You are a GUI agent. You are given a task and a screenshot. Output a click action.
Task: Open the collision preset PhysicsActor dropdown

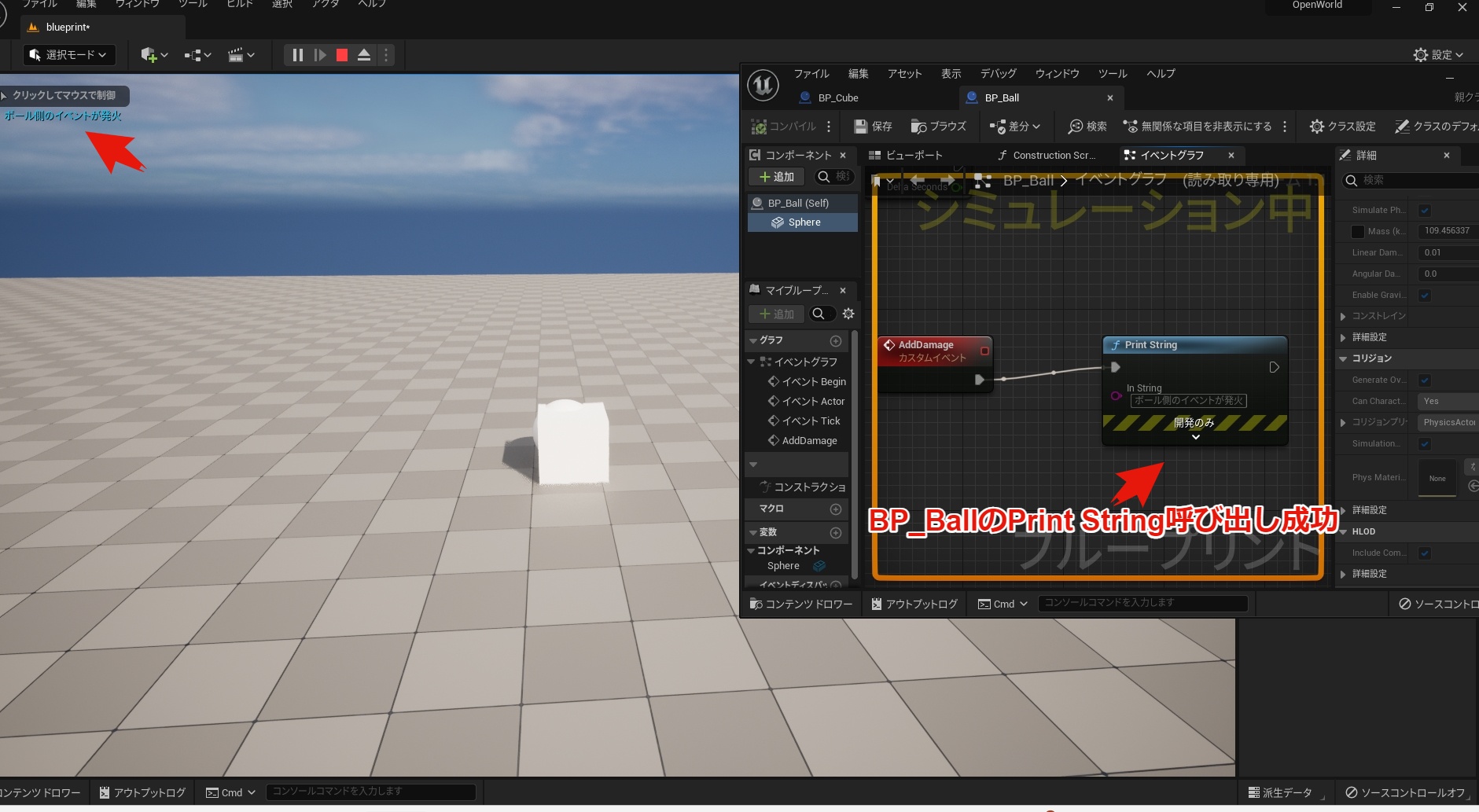point(1448,423)
